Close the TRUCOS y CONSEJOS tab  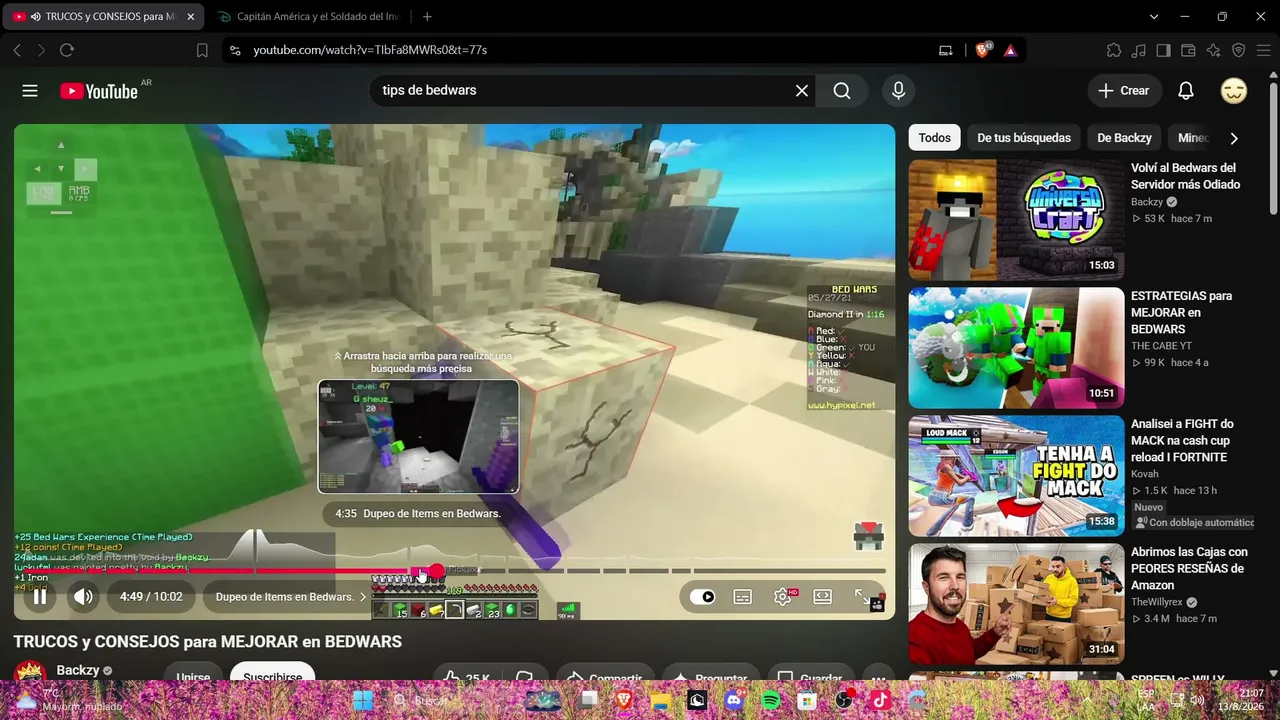click(x=191, y=17)
